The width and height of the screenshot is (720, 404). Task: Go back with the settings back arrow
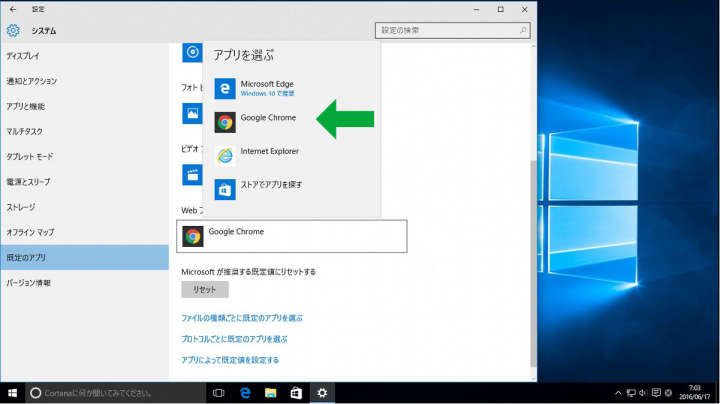pos(13,9)
